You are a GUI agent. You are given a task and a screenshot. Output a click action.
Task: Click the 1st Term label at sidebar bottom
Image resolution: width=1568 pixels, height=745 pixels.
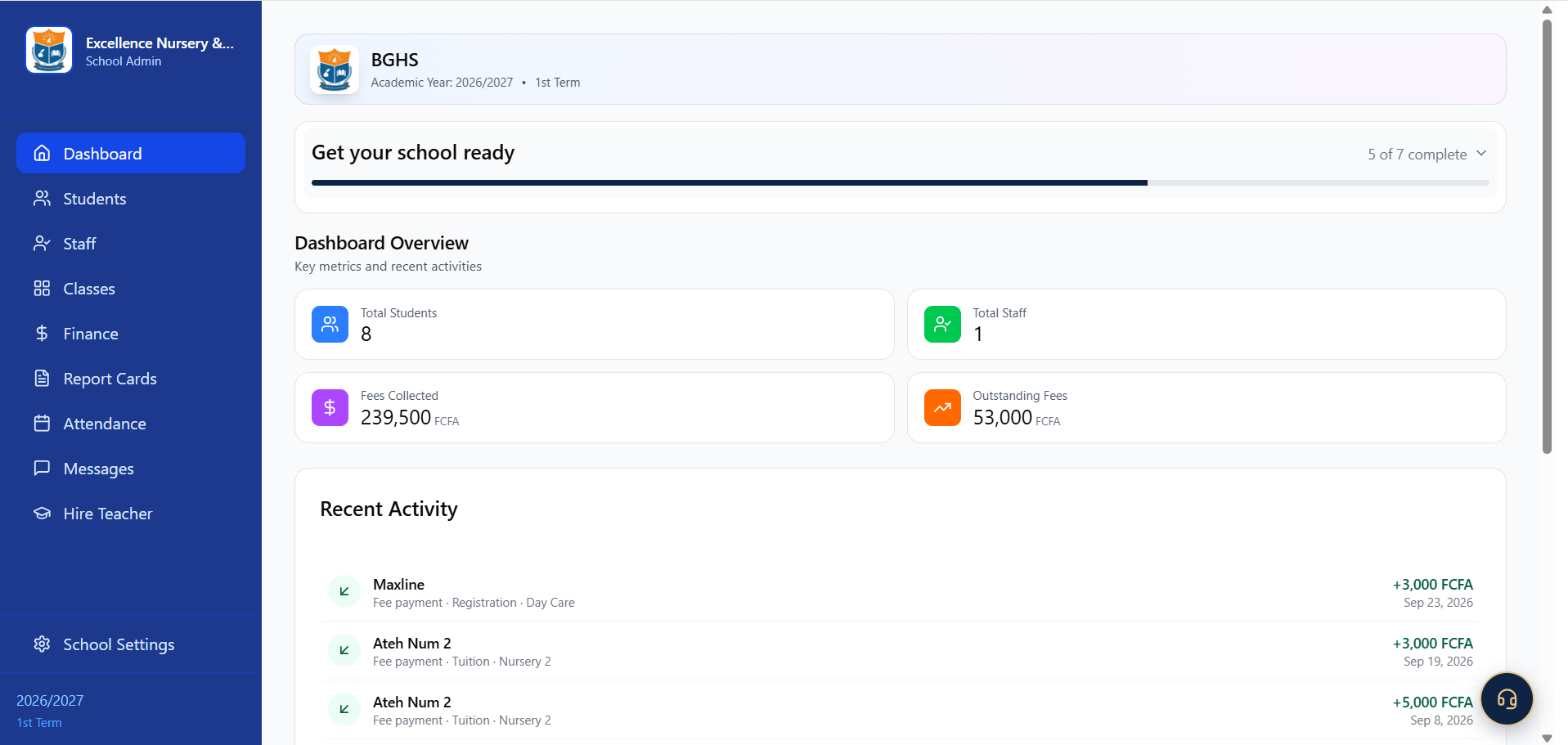click(x=39, y=722)
